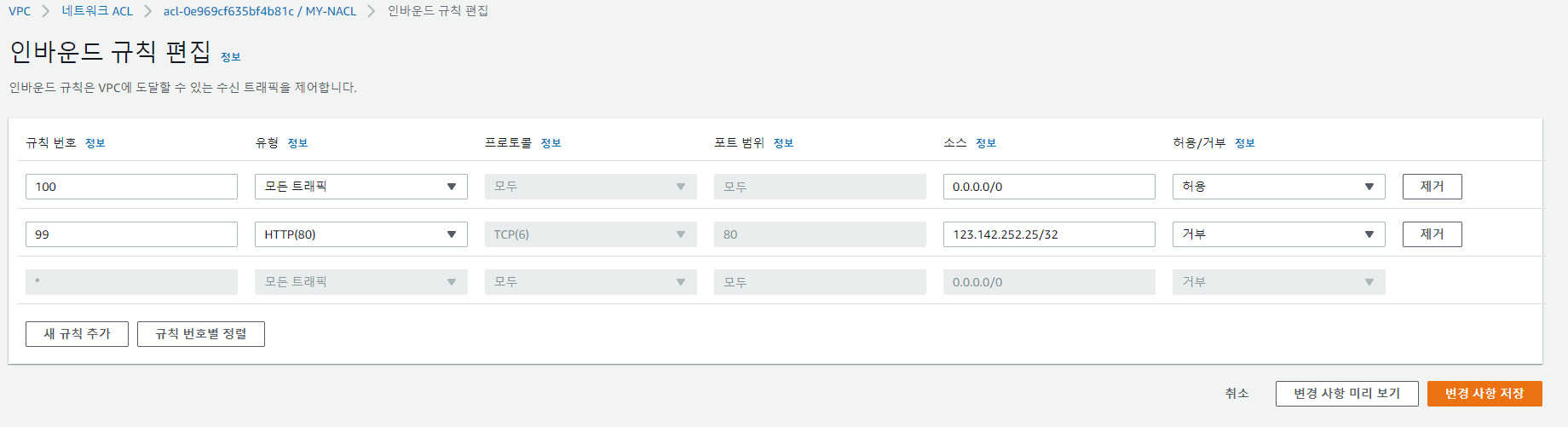Image resolution: width=1568 pixels, height=427 pixels.
Task: Open 정보 link next to 허용/거부
Action: pos(1245,143)
